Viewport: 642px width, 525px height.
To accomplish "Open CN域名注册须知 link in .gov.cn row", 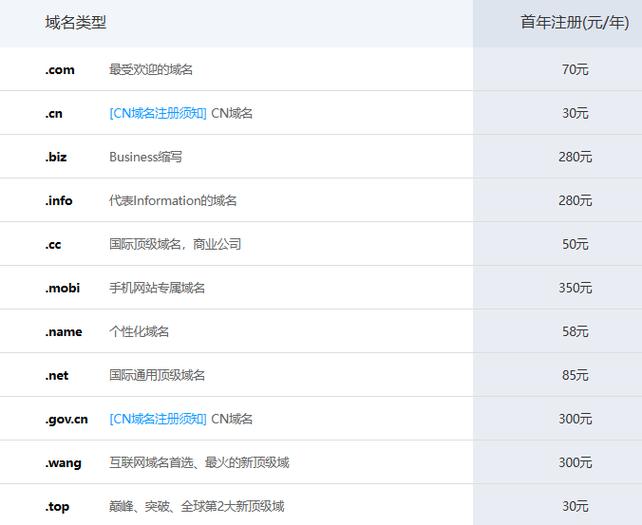I will (158, 419).
